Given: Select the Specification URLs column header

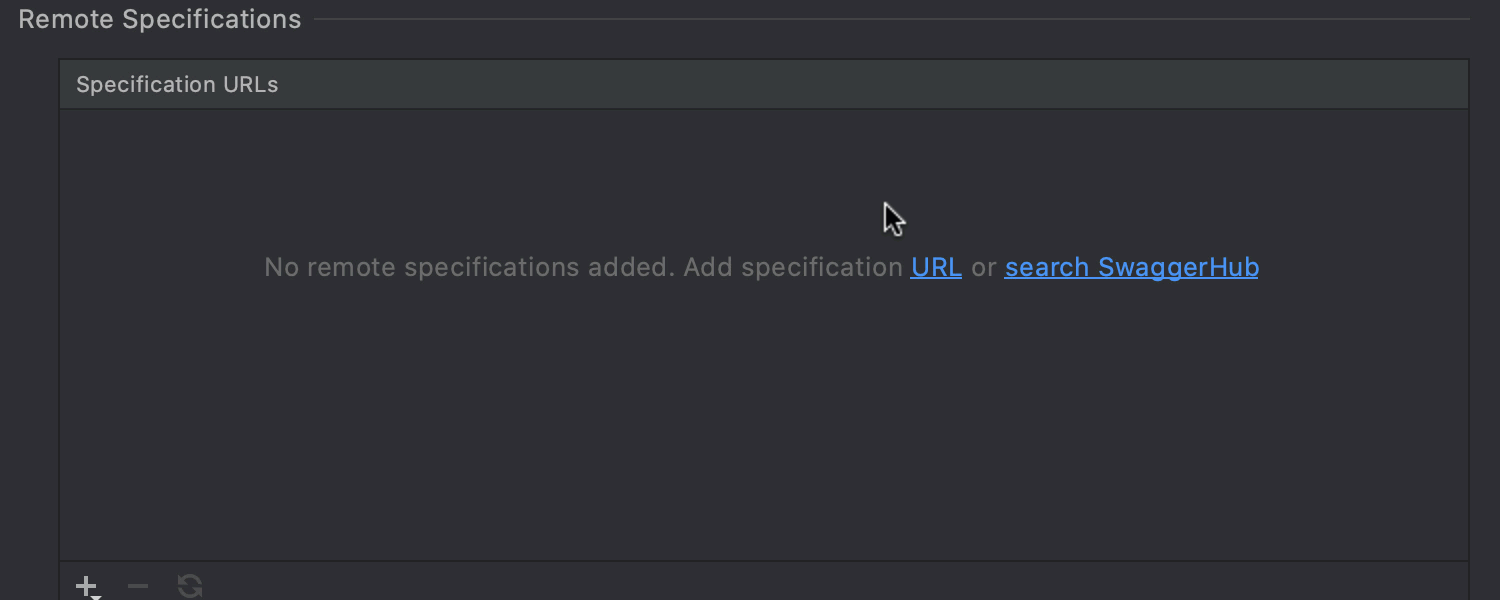Looking at the screenshot, I should [764, 85].
